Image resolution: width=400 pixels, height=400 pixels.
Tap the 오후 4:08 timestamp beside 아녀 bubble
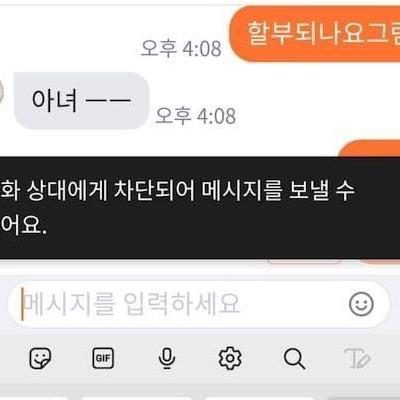click(x=196, y=116)
